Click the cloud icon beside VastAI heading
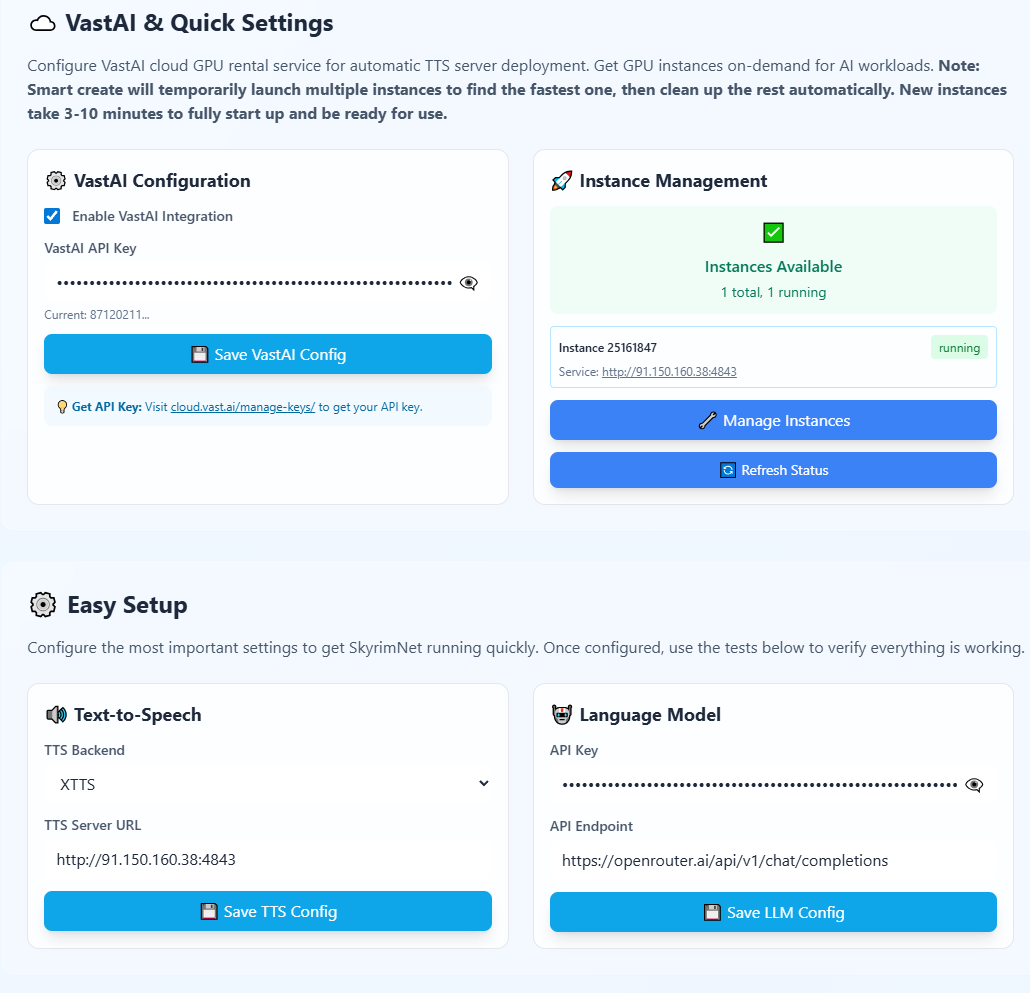Viewport: 1030px width, 993px height. (42, 24)
